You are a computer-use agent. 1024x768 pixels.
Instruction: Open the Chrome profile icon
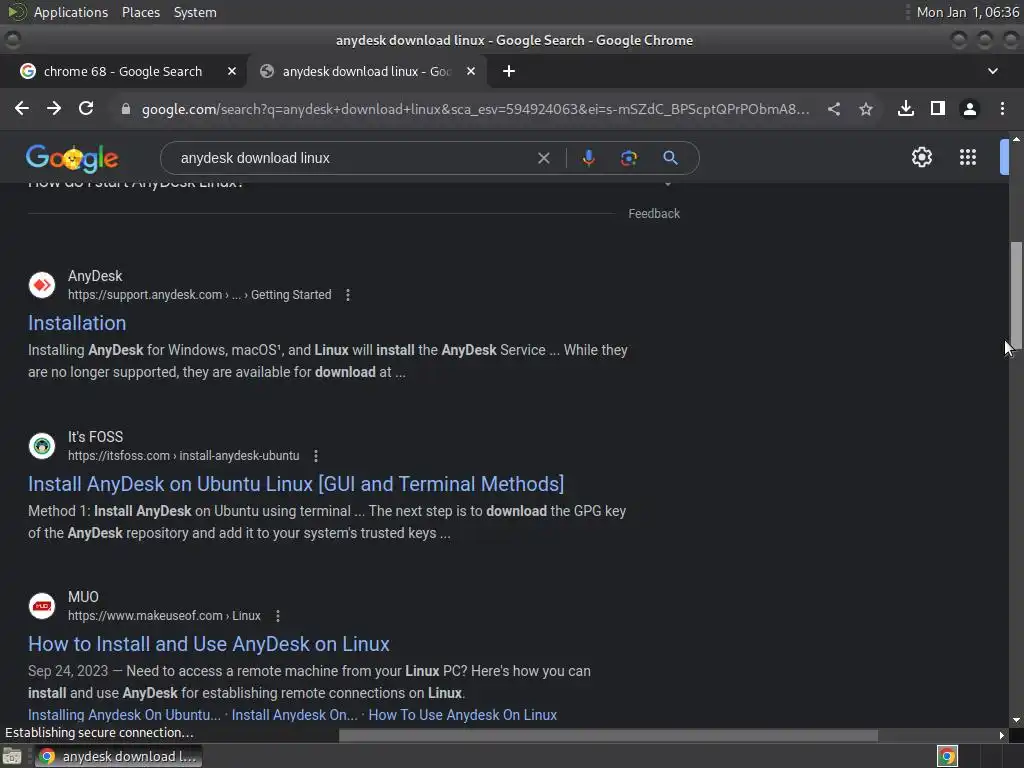[970, 109]
